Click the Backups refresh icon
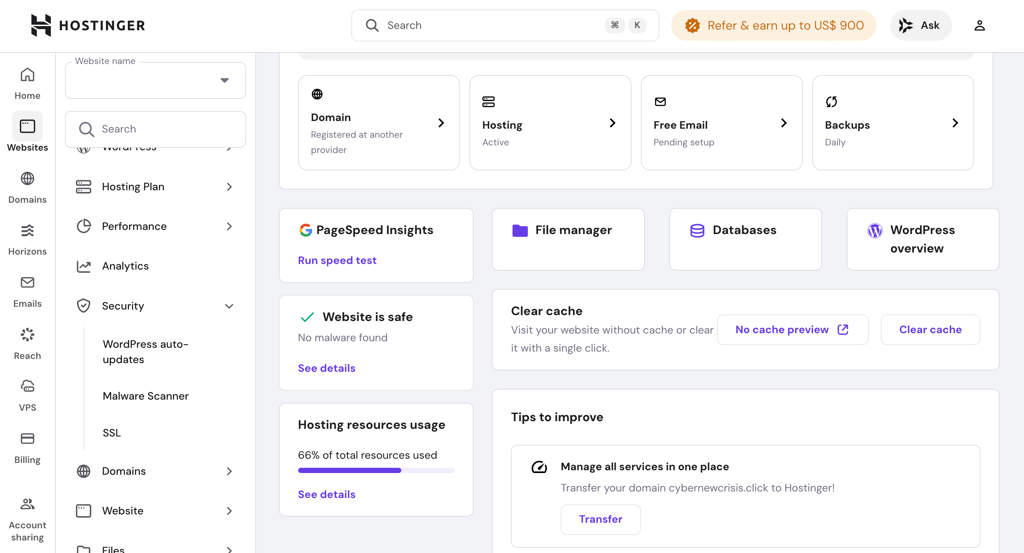The width and height of the screenshot is (1024, 553). [831, 102]
